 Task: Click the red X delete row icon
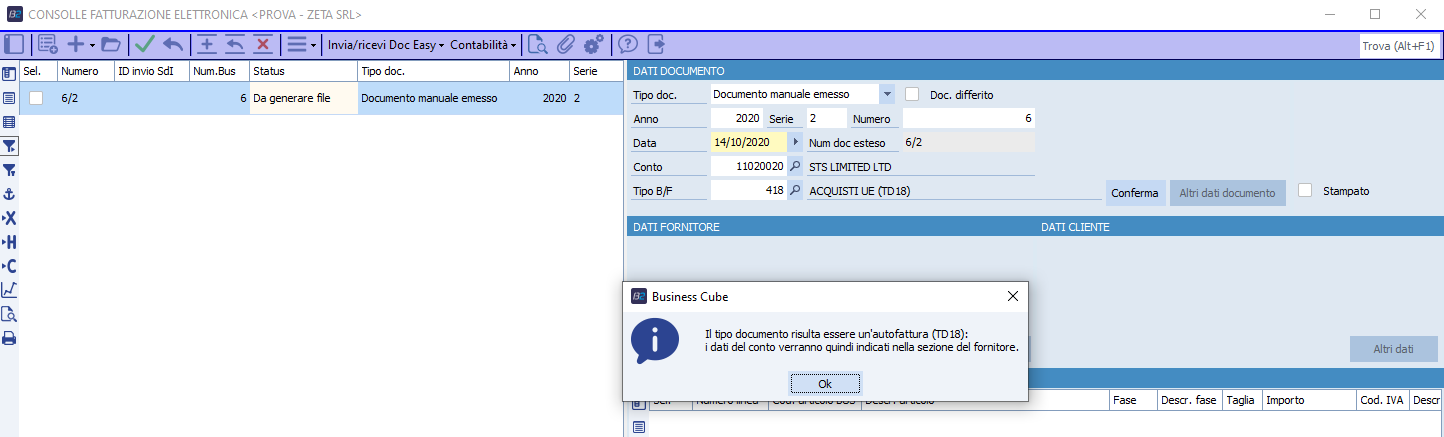[x=263, y=44]
